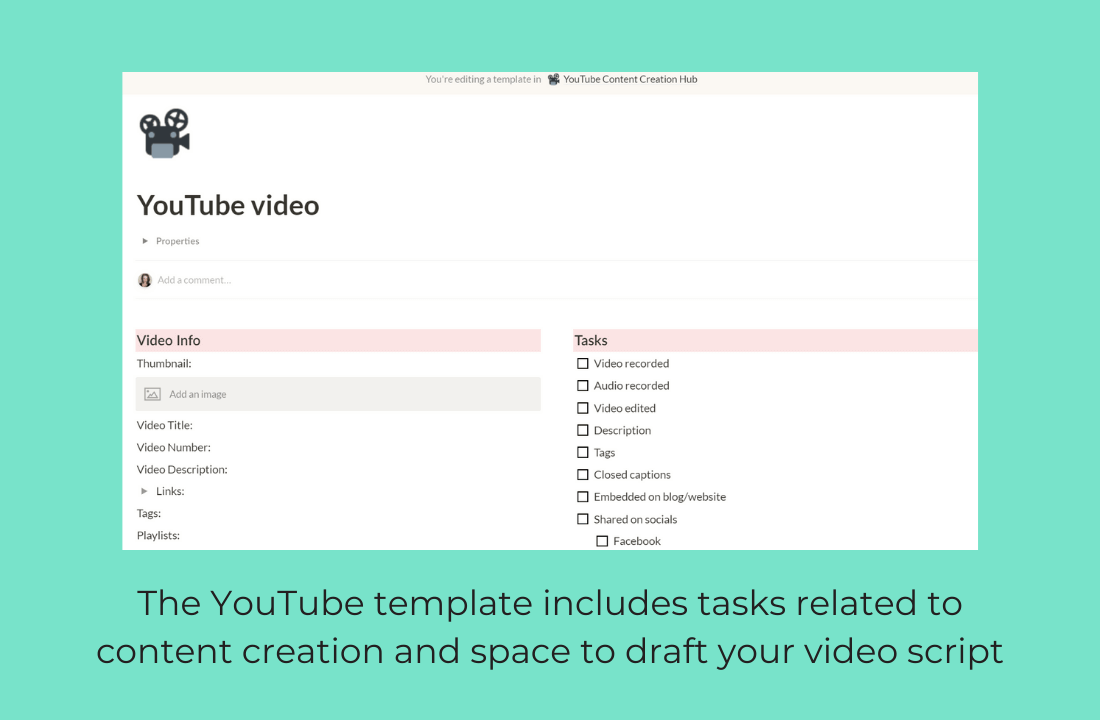Check the Description task checkbox
Screen dimensions: 1100x720
pyautogui.click(x=583, y=430)
